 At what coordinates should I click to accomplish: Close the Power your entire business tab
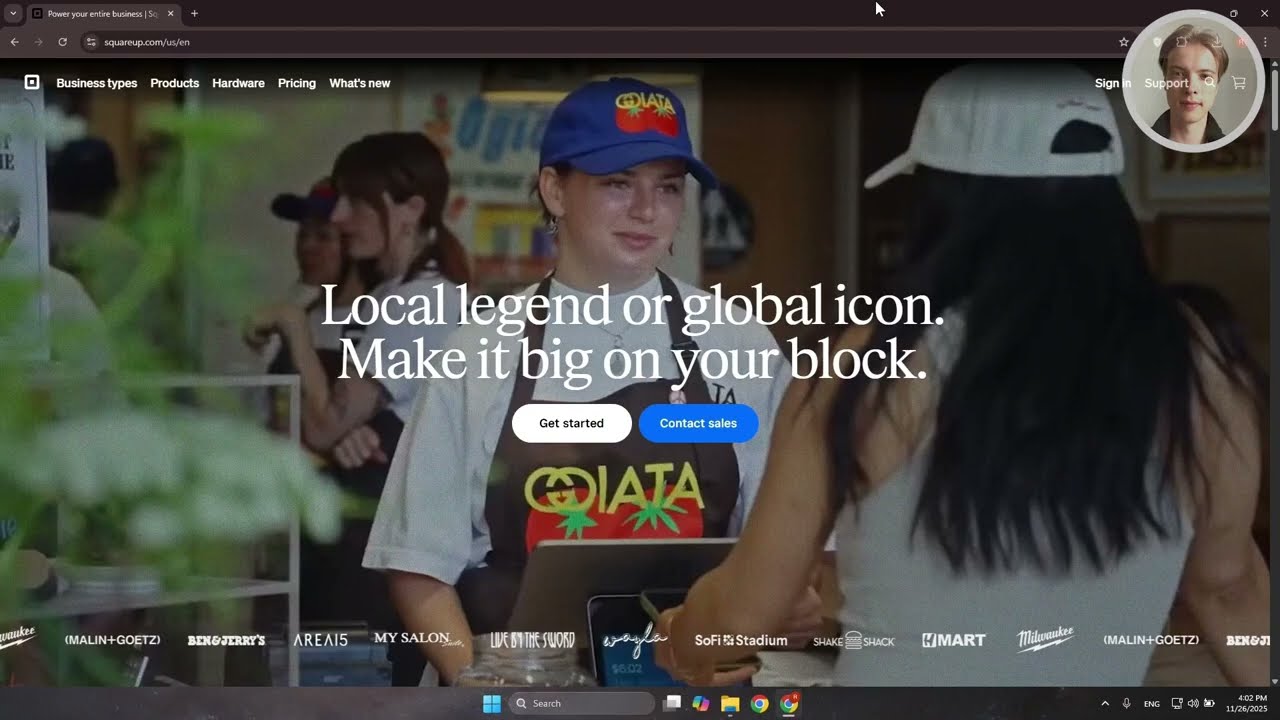[170, 14]
